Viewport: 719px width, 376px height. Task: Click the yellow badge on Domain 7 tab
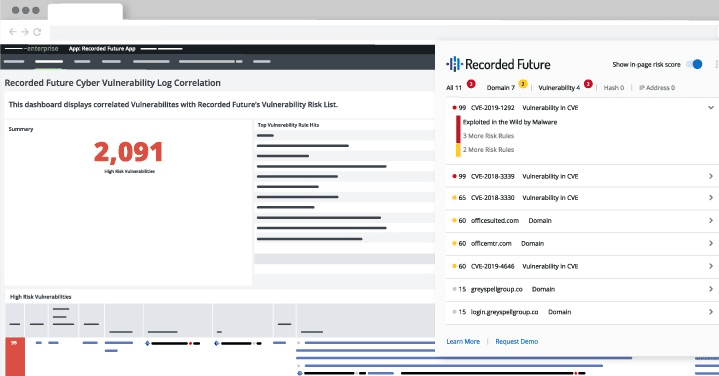tap(523, 84)
